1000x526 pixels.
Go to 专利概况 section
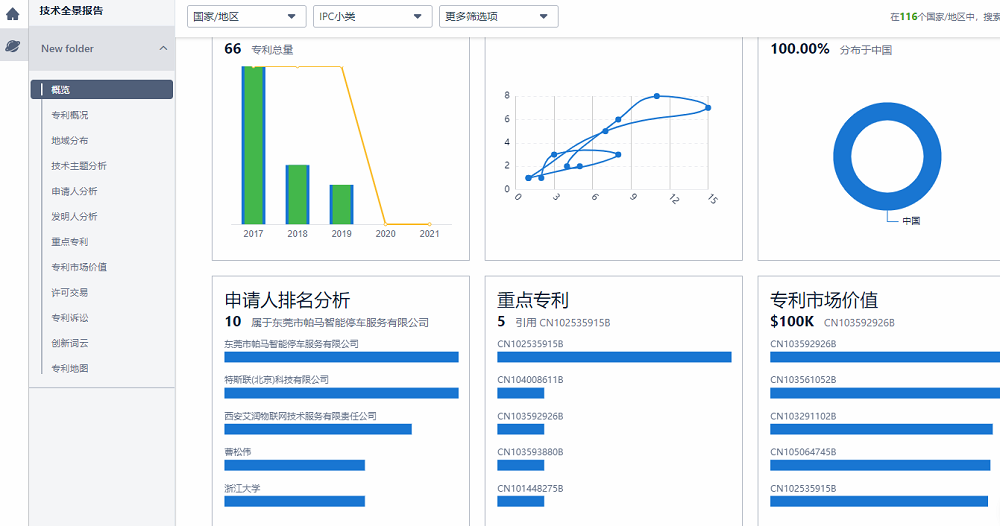pos(70,115)
